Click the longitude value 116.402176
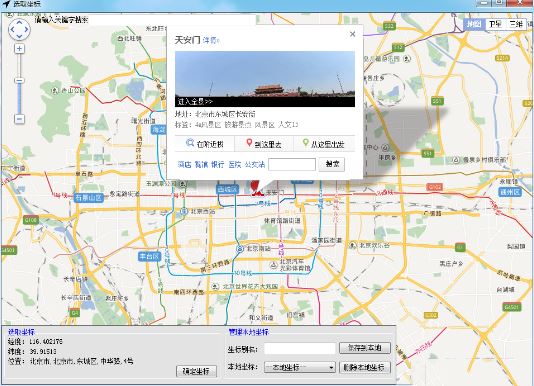This screenshot has width=534, height=386. tap(46, 342)
